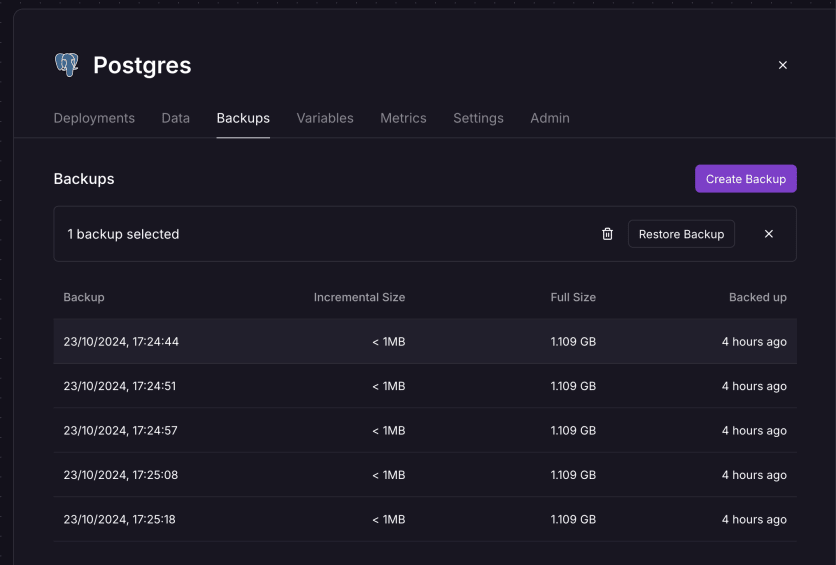Click the Incremental Size column header
This screenshot has width=836, height=565.
pos(359,297)
